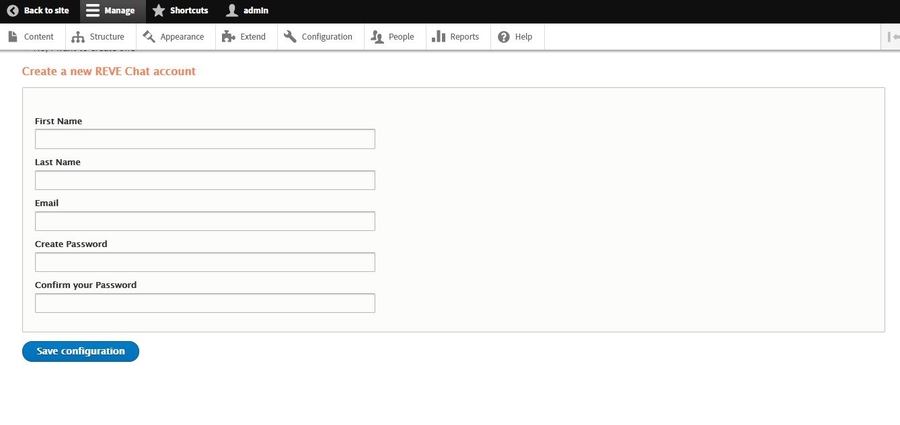Open the Help page
Viewport: 900px width, 425px height.
[x=515, y=37]
